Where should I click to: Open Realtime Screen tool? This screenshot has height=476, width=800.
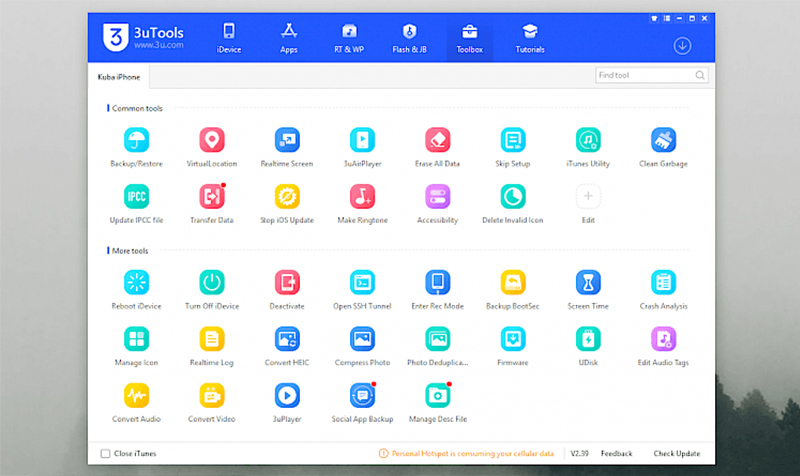click(x=287, y=140)
